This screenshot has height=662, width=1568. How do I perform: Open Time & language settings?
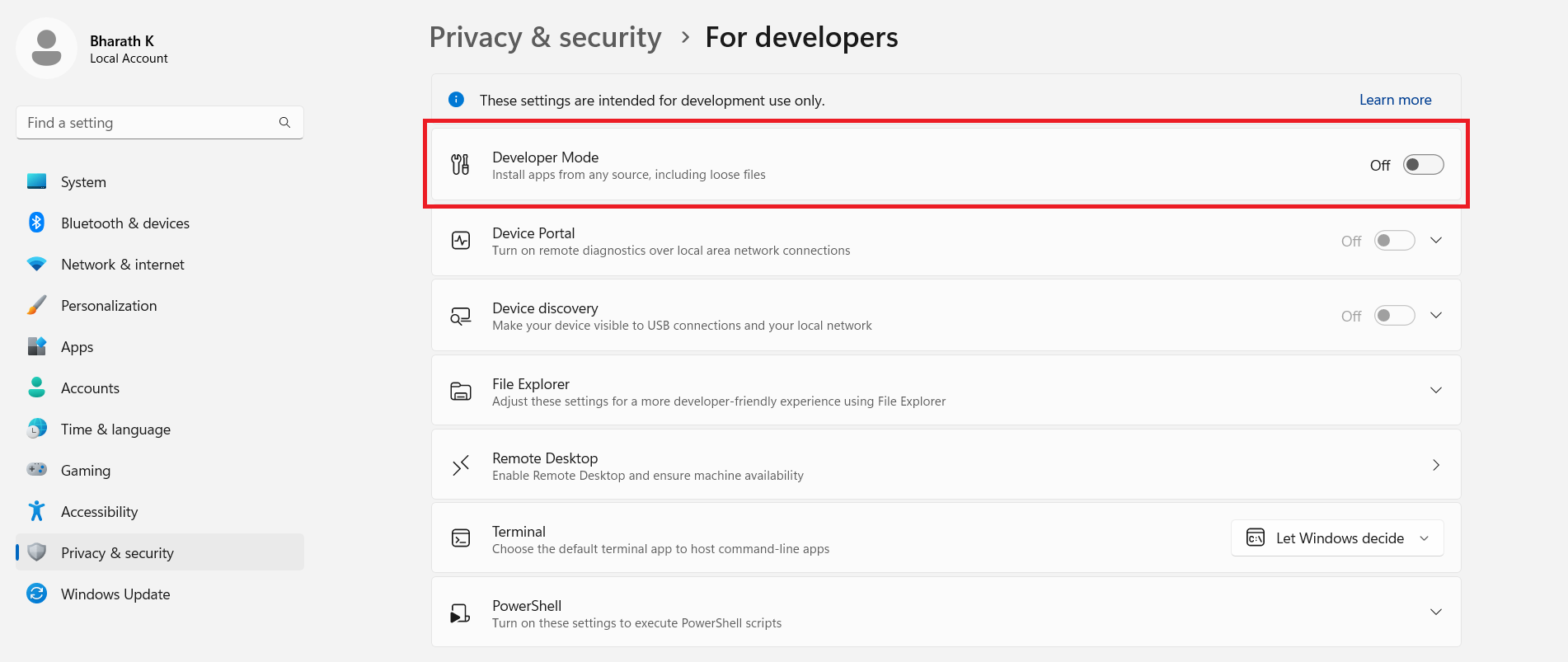click(160, 429)
